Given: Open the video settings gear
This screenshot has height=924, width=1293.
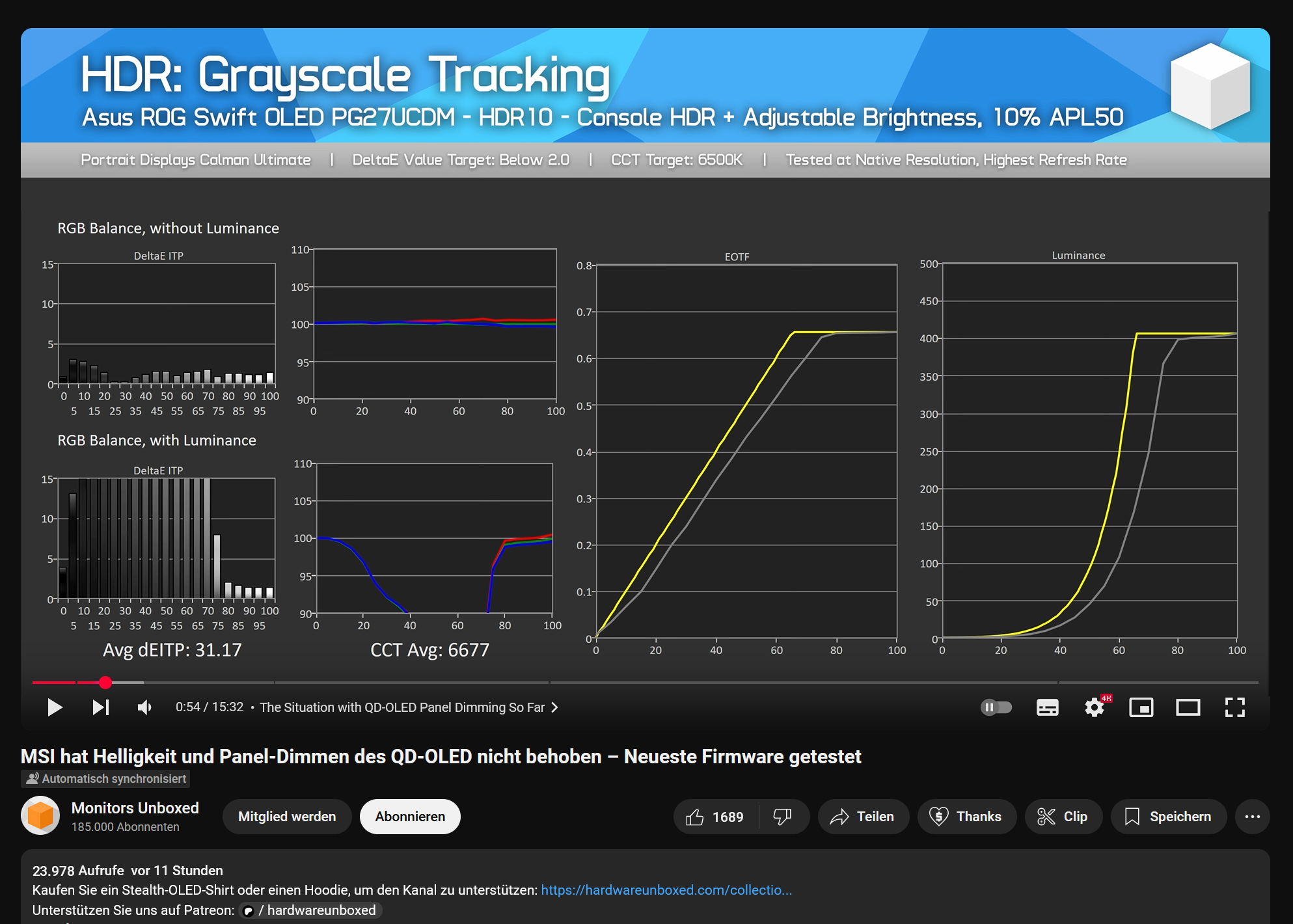Looking at the screenshot, I should point(1095,707).
